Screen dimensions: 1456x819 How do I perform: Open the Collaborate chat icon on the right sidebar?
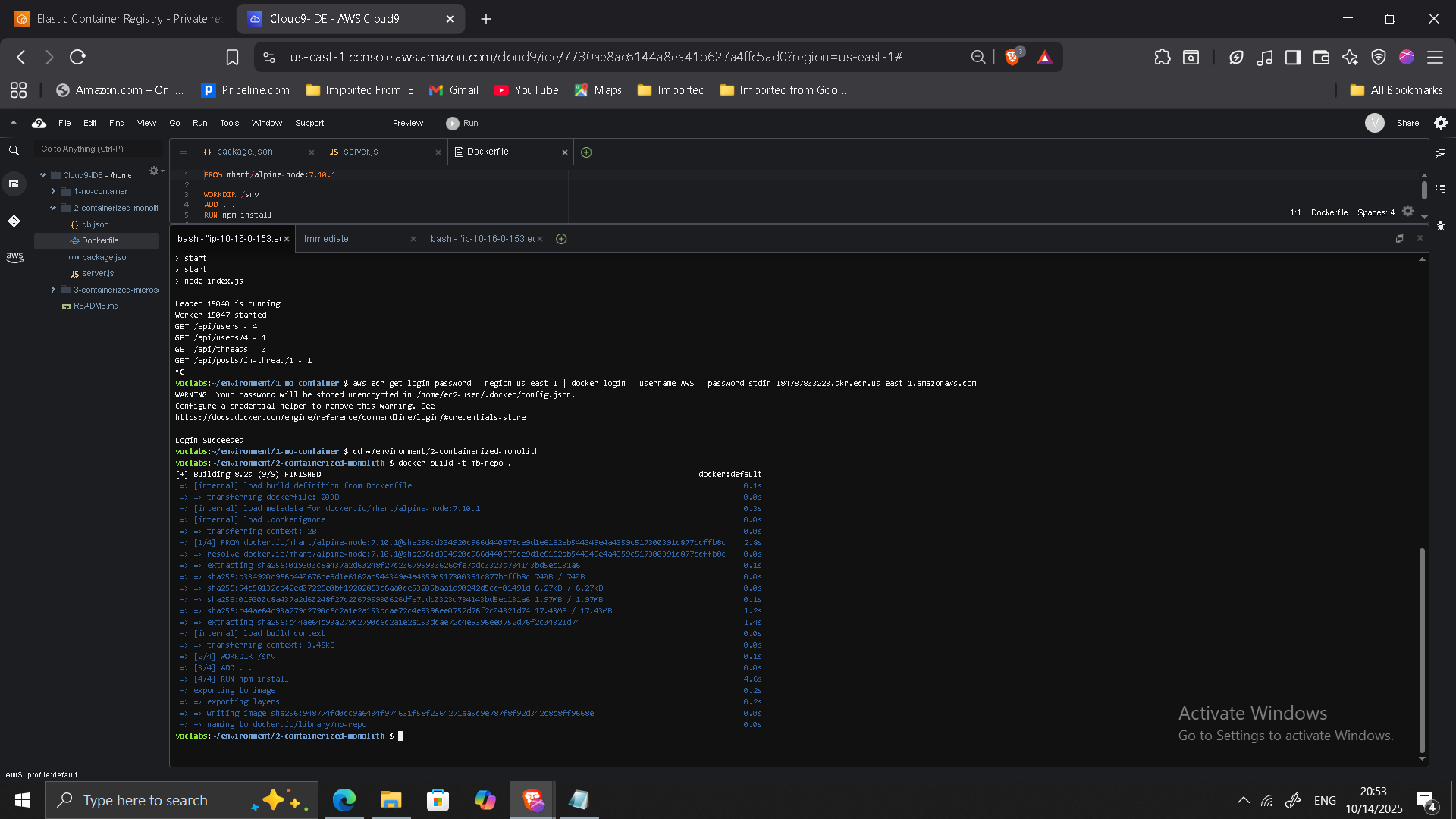point(1440,152)
